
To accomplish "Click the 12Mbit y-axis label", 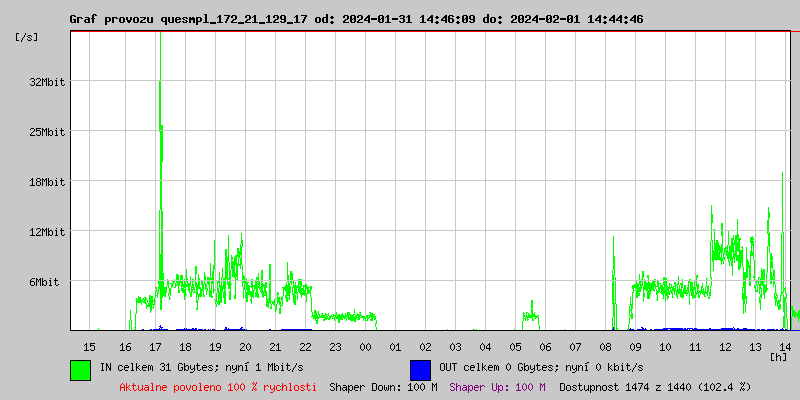I will click(46, 232).
